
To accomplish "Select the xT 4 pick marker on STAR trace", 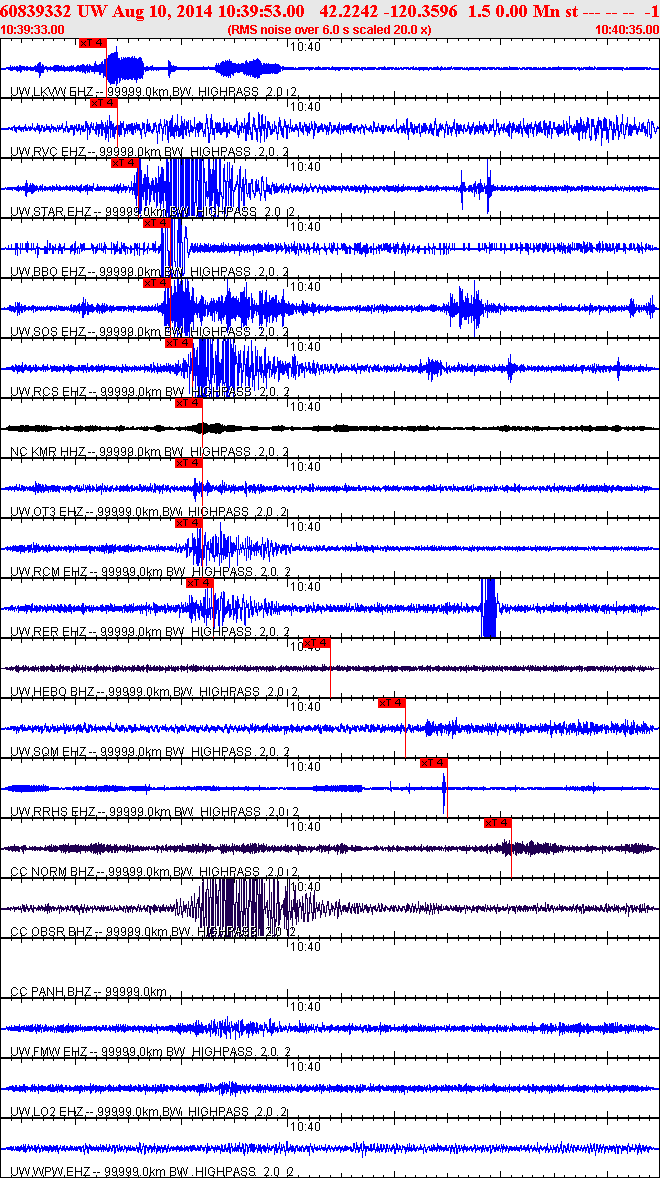I will (x=125, y=163).
